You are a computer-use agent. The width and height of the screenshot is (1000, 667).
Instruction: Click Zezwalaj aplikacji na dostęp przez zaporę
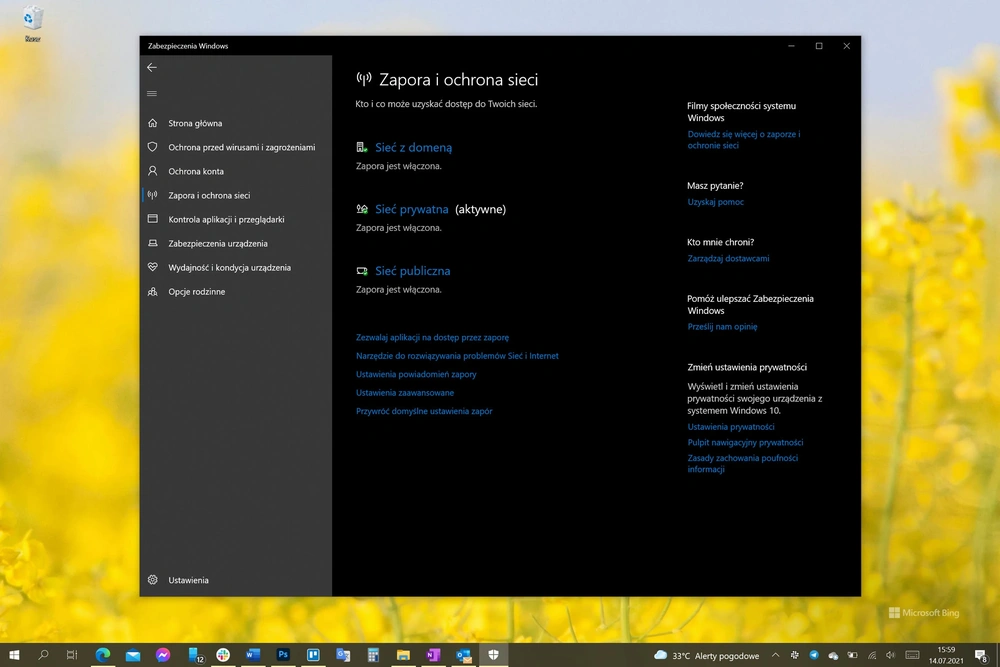(x=432, y=337)
